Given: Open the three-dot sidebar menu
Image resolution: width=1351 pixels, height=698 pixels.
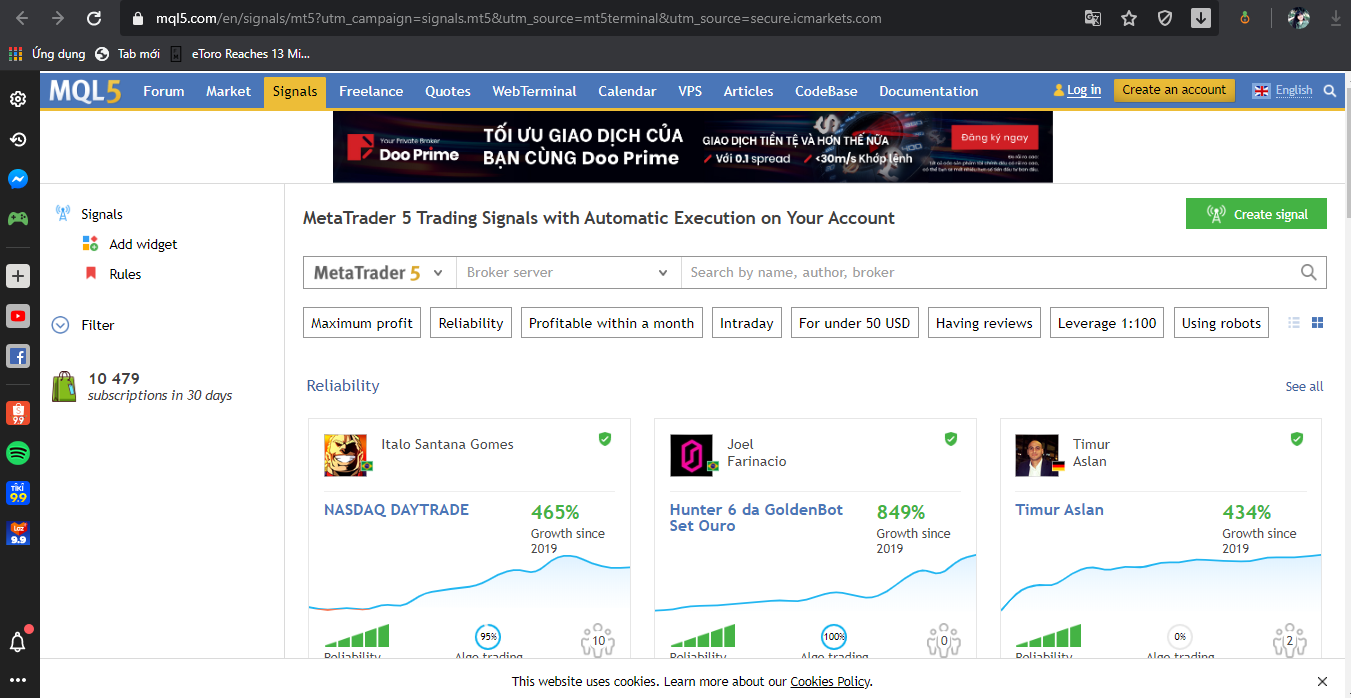Looking at the screenshot, I should point(18,680).
